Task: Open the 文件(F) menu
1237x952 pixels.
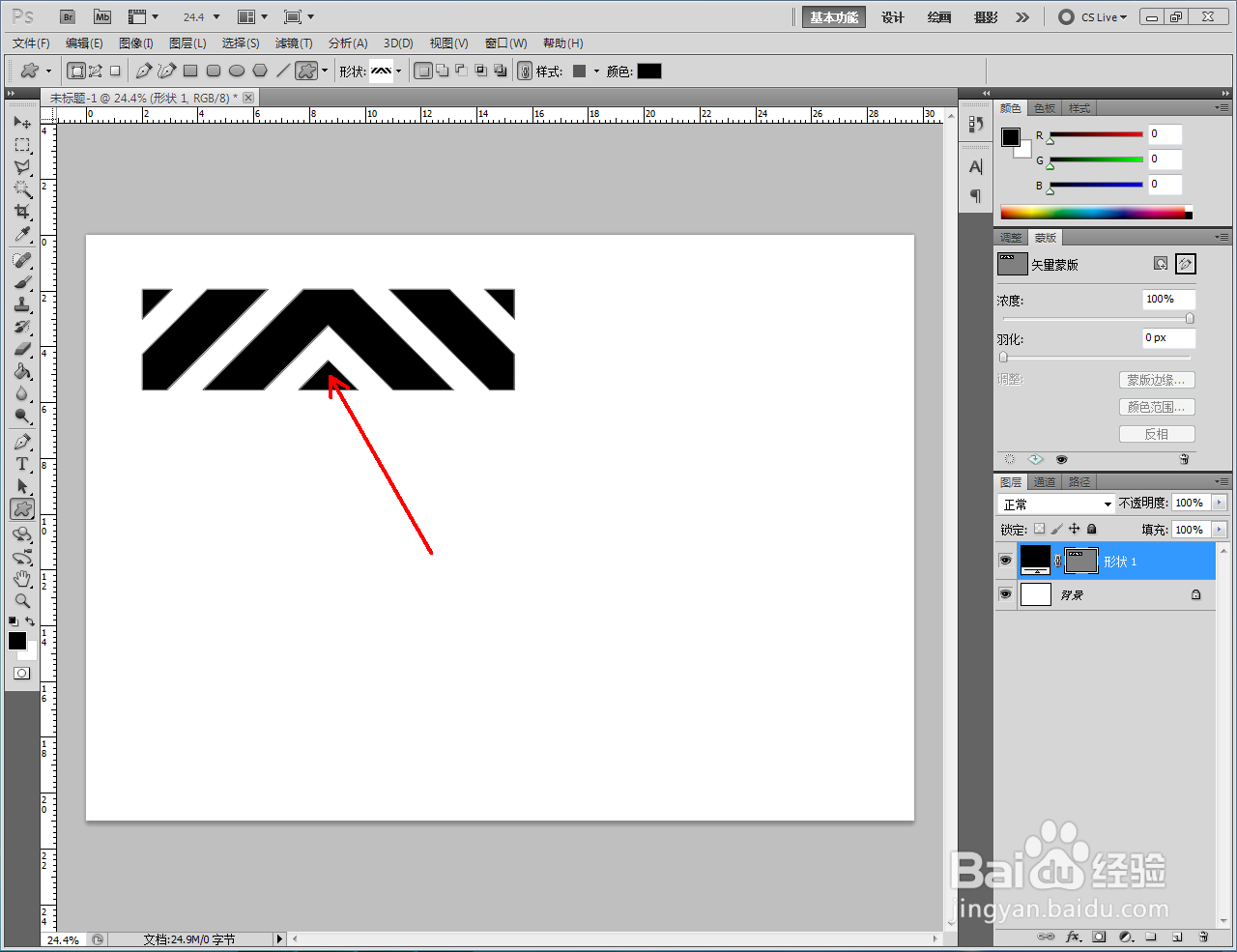Action: point(31,43)
